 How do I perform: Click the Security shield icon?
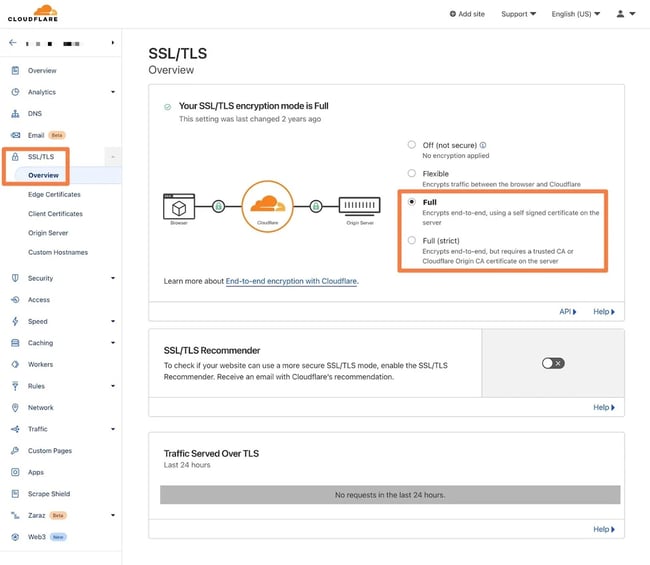tap(15, 278)
